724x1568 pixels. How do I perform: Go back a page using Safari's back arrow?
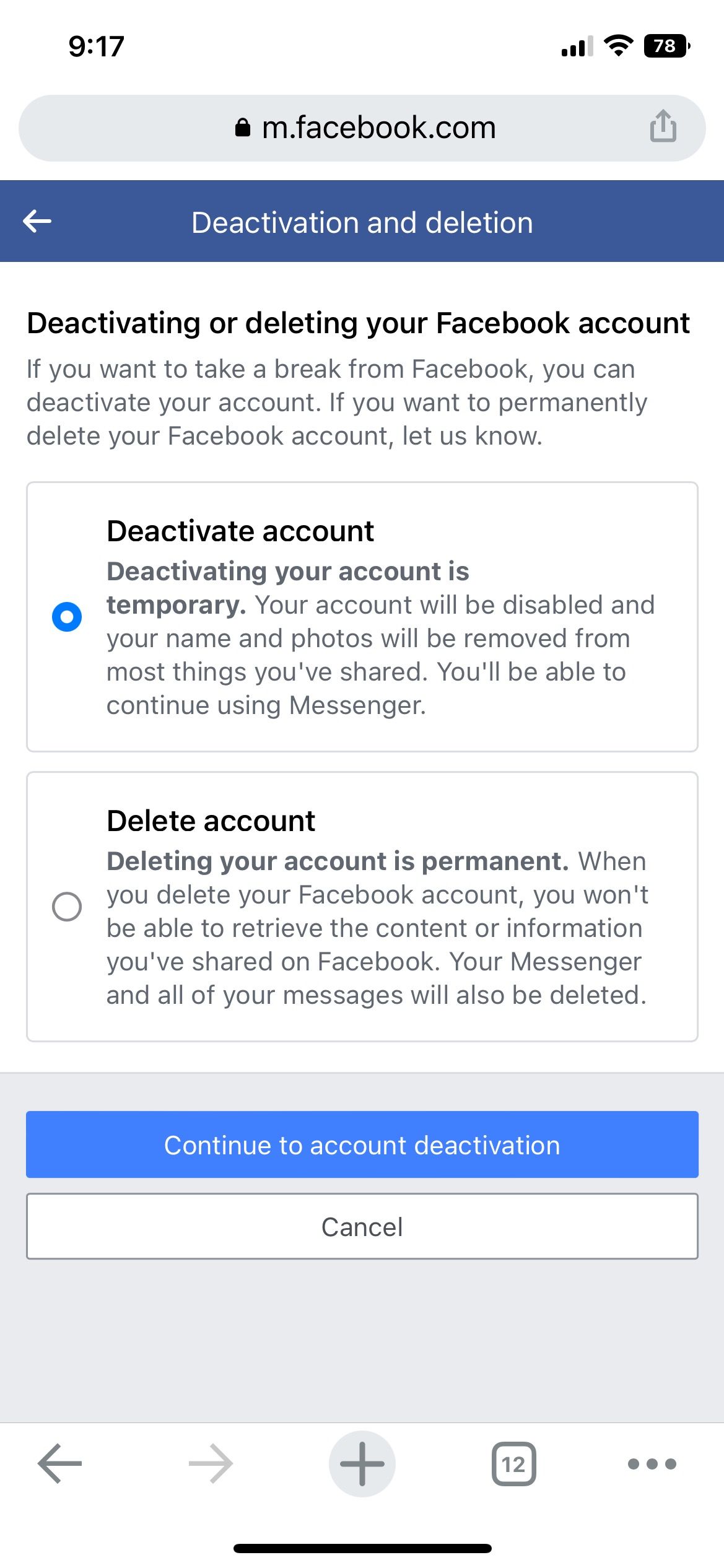(58, 1464)
